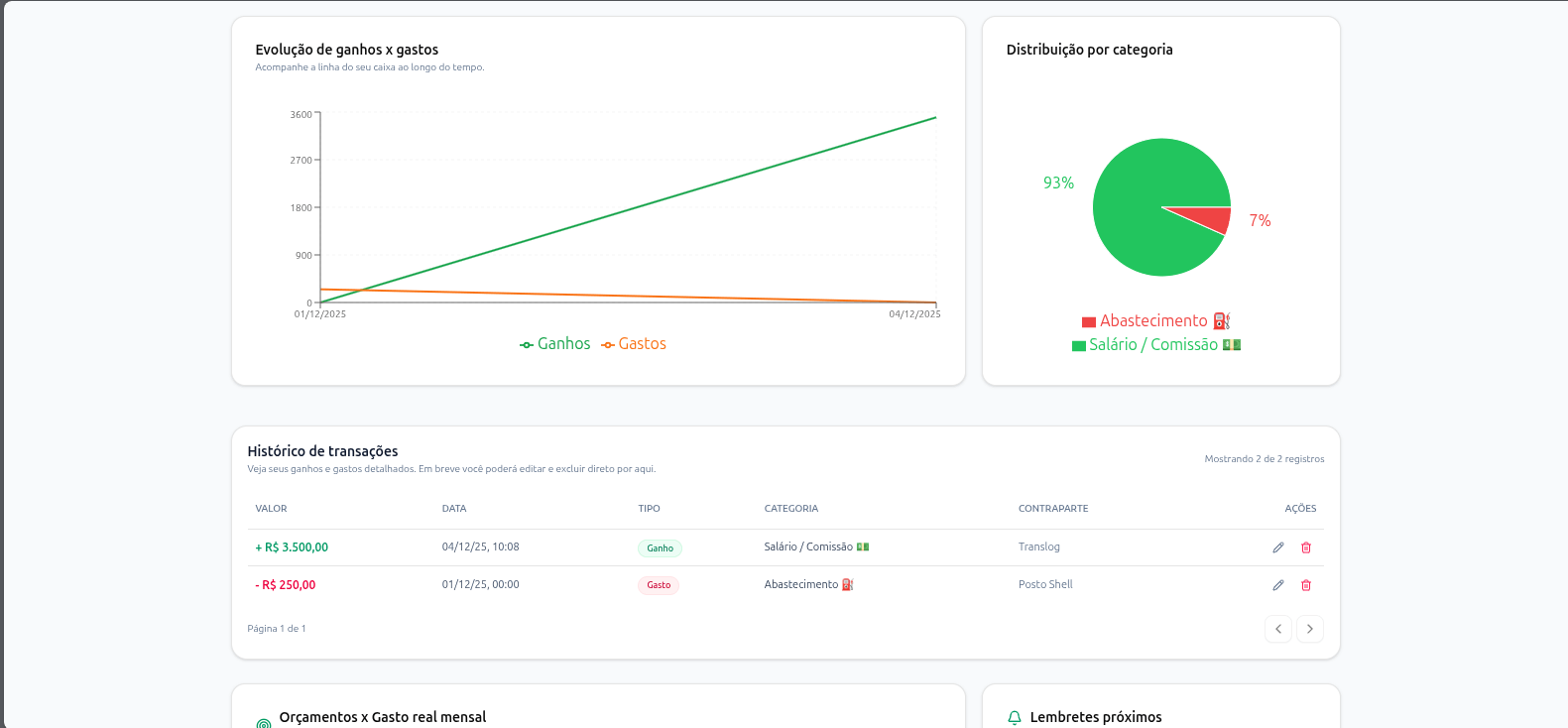1568x728 pixels.
Task: Click the Gasto type badge
Action: click(x=659, y=585)
